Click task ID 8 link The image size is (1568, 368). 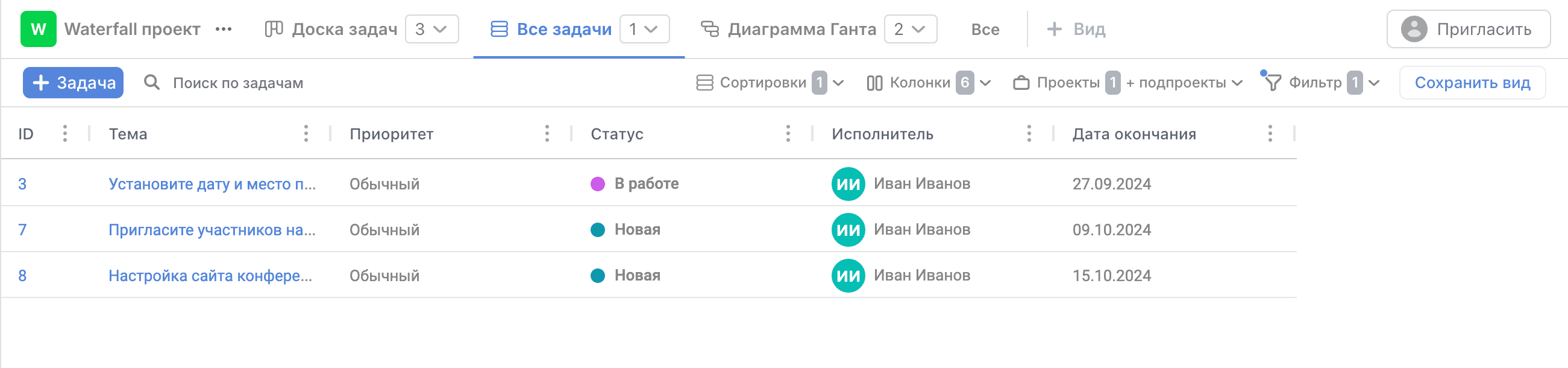[x=22, y=275]
